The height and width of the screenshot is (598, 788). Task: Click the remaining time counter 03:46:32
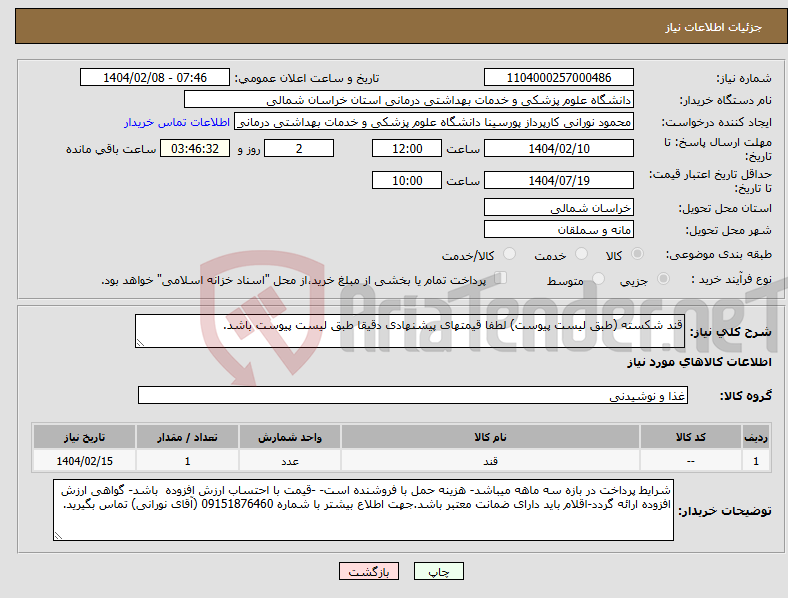195,149
